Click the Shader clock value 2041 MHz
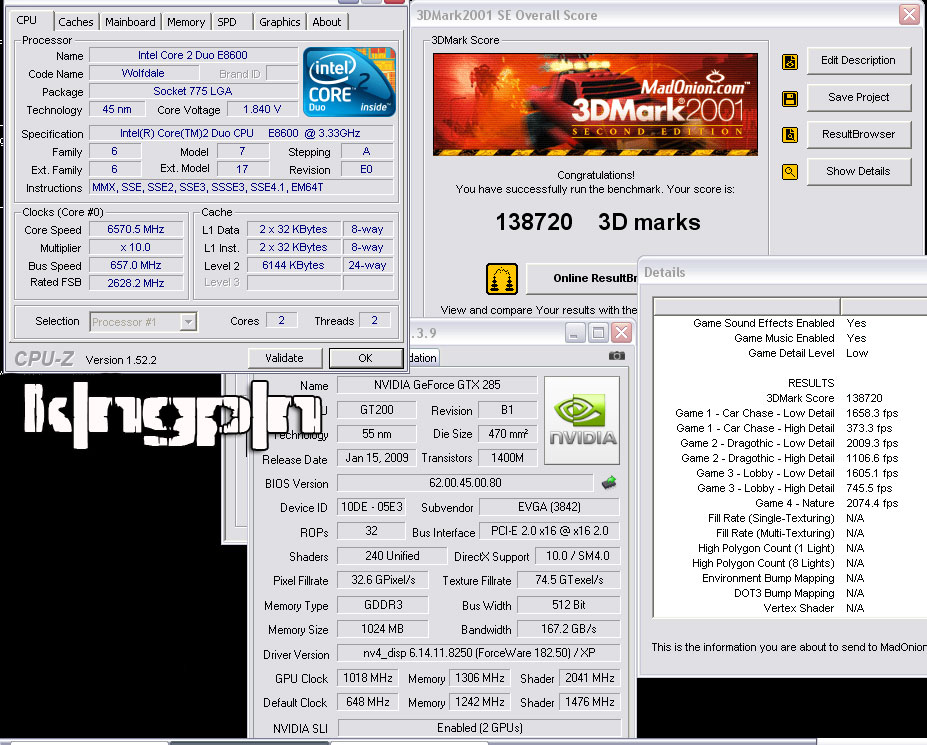 (589, 678)
